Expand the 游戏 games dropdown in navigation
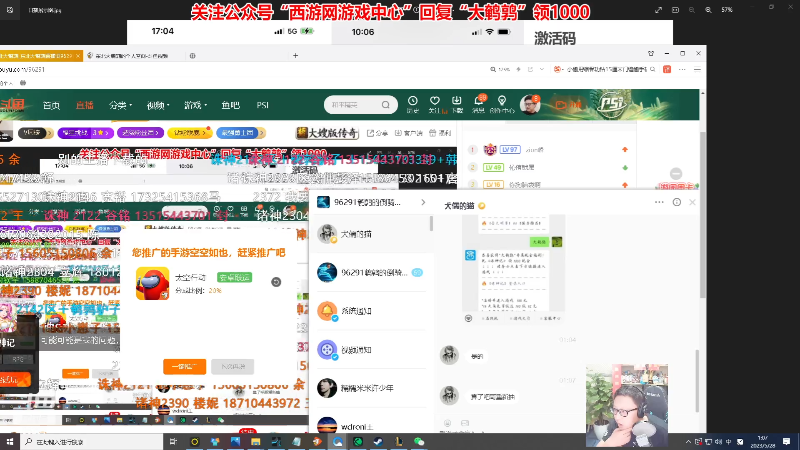The image size is (800, 450). pyautogui.click(x=195, y=105)
